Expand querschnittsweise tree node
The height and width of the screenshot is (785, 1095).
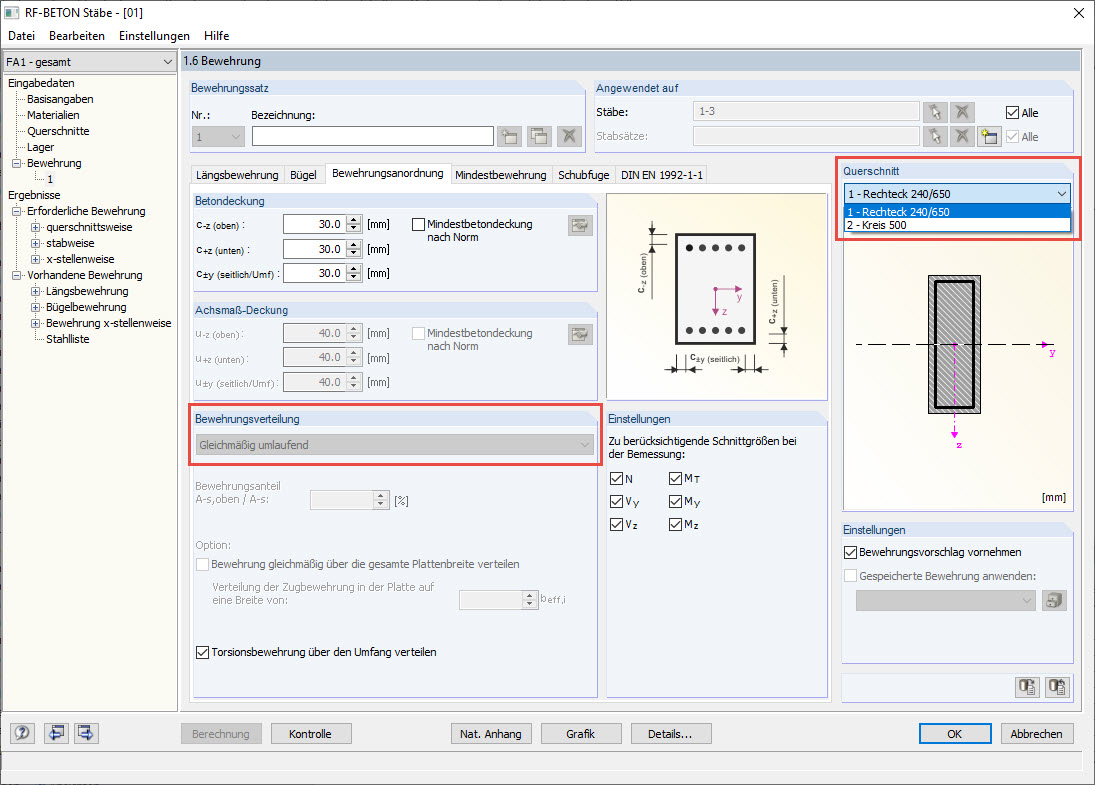[35, 227]
